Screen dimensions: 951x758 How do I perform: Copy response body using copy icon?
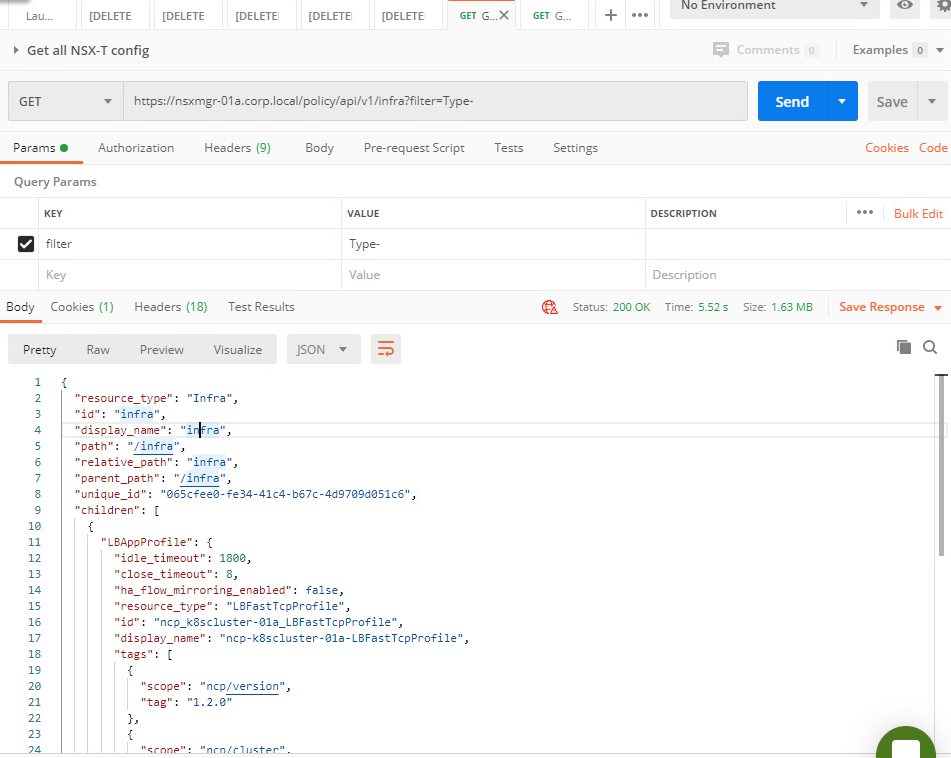(904, 347)
